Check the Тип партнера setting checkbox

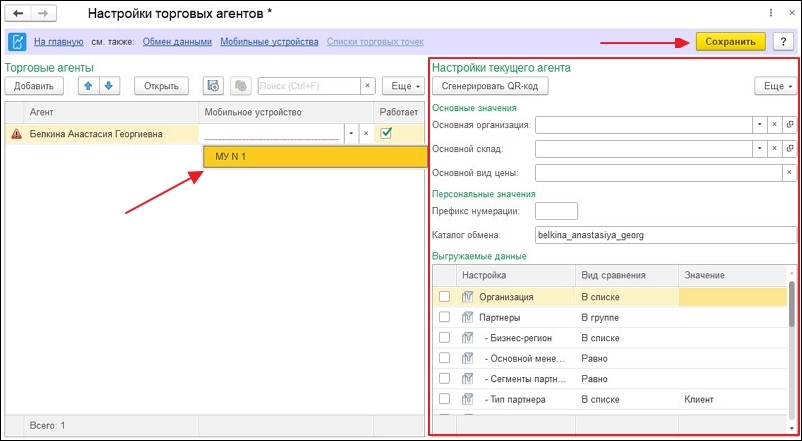point(444,399)
